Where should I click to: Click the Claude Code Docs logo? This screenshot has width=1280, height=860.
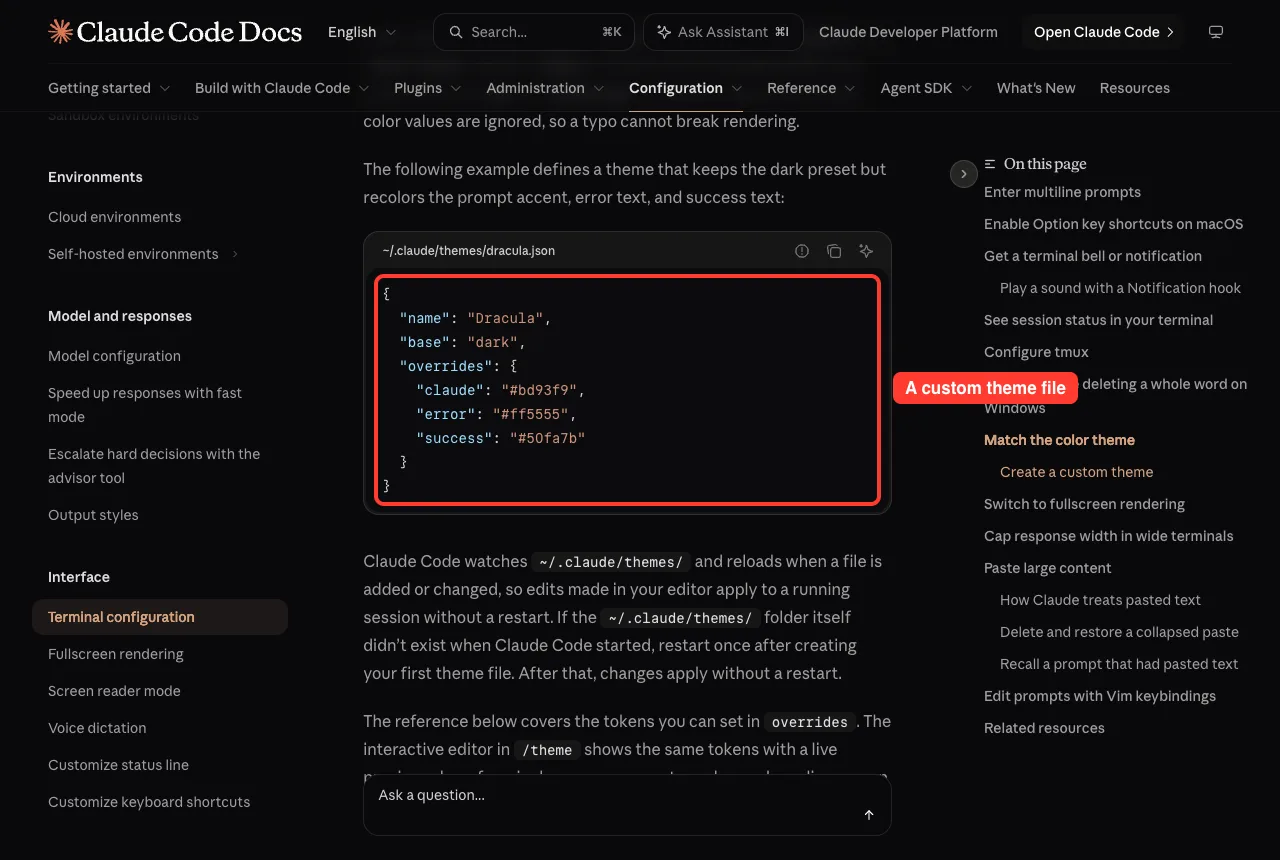[x=175, y=32]
